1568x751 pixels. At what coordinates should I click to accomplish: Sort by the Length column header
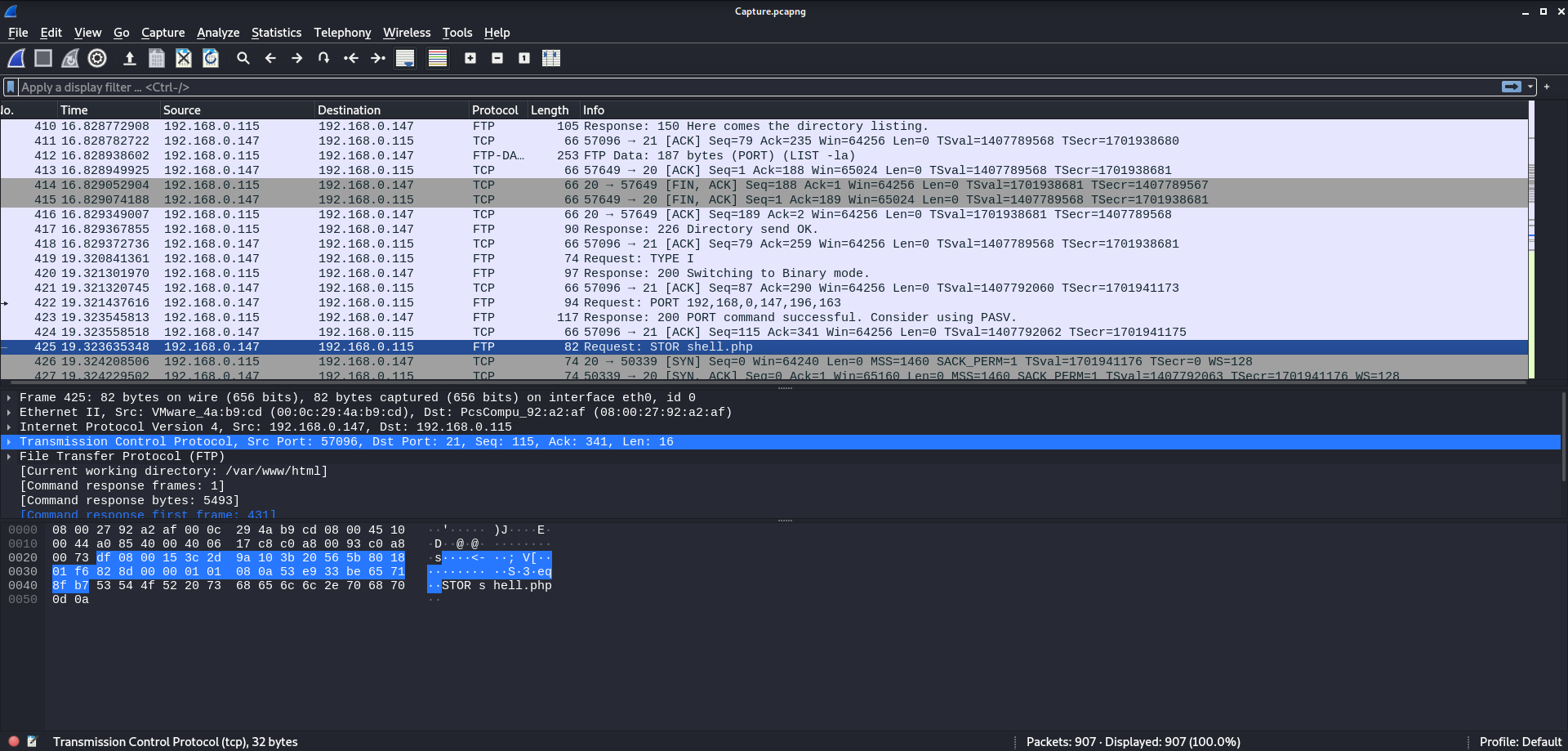pyautogui.click(x=554, y=110)
